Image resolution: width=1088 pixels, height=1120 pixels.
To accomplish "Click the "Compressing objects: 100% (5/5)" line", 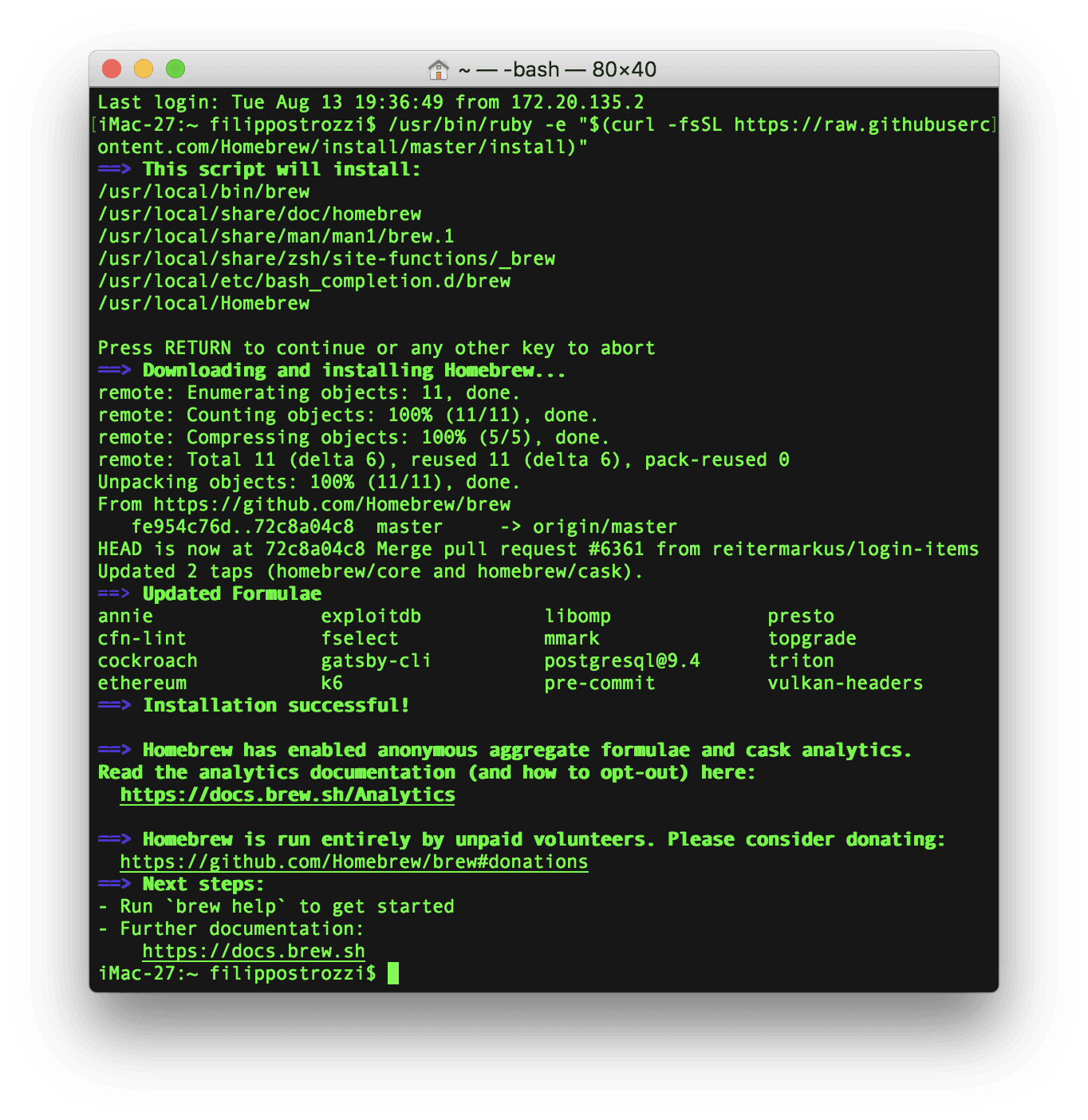I will coord(354,438).
